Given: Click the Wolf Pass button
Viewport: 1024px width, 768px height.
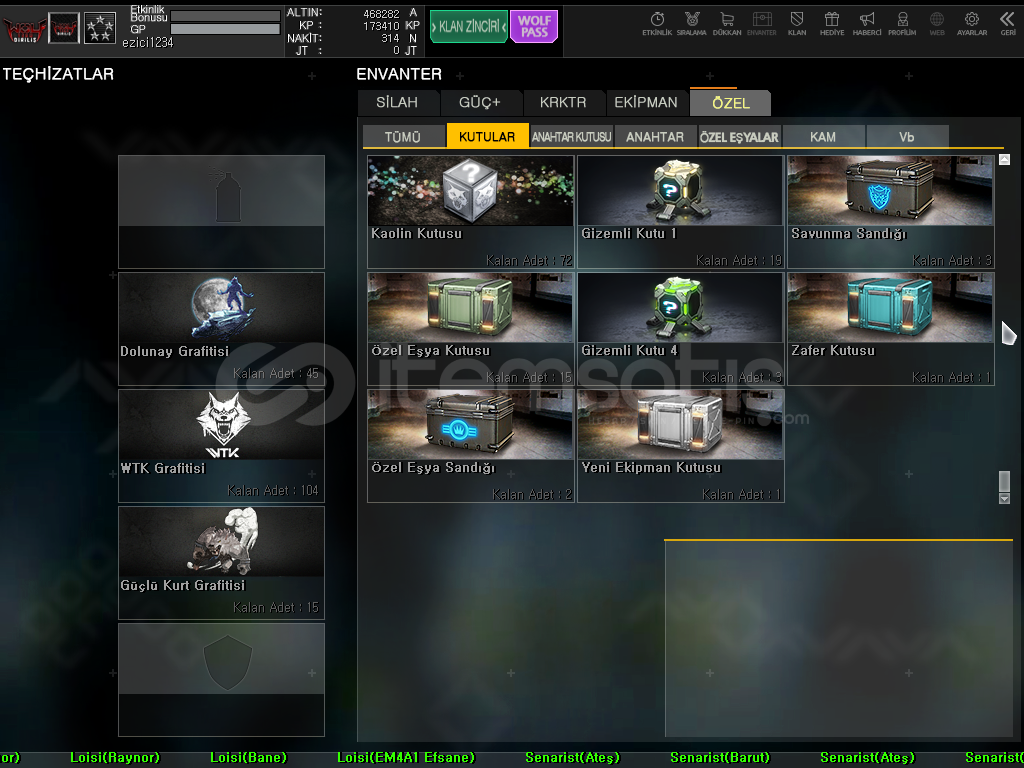Looking at the screenshot, I should coord(534,27).
